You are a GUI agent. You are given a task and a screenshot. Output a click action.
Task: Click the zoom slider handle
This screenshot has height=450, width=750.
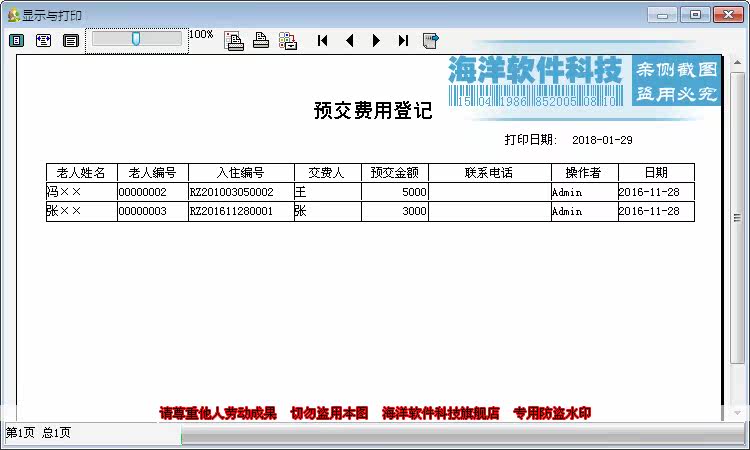tap(136, 38)
